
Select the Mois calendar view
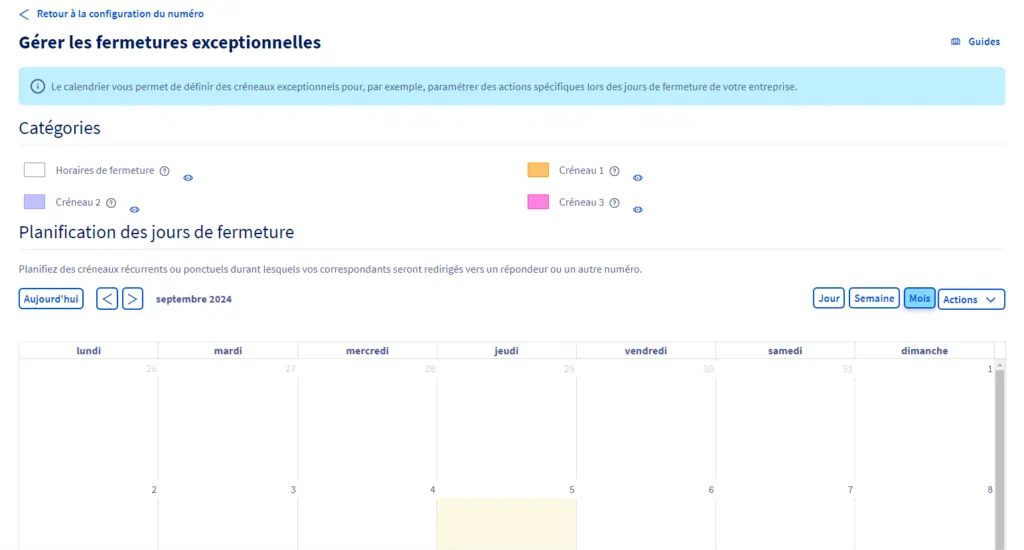point(919,298)
